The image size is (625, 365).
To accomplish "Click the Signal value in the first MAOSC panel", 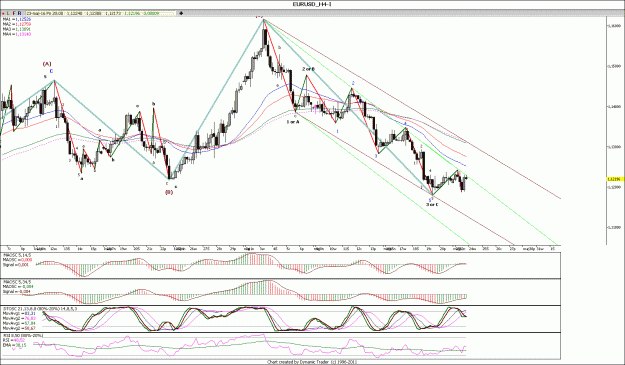I will [16, 265].
